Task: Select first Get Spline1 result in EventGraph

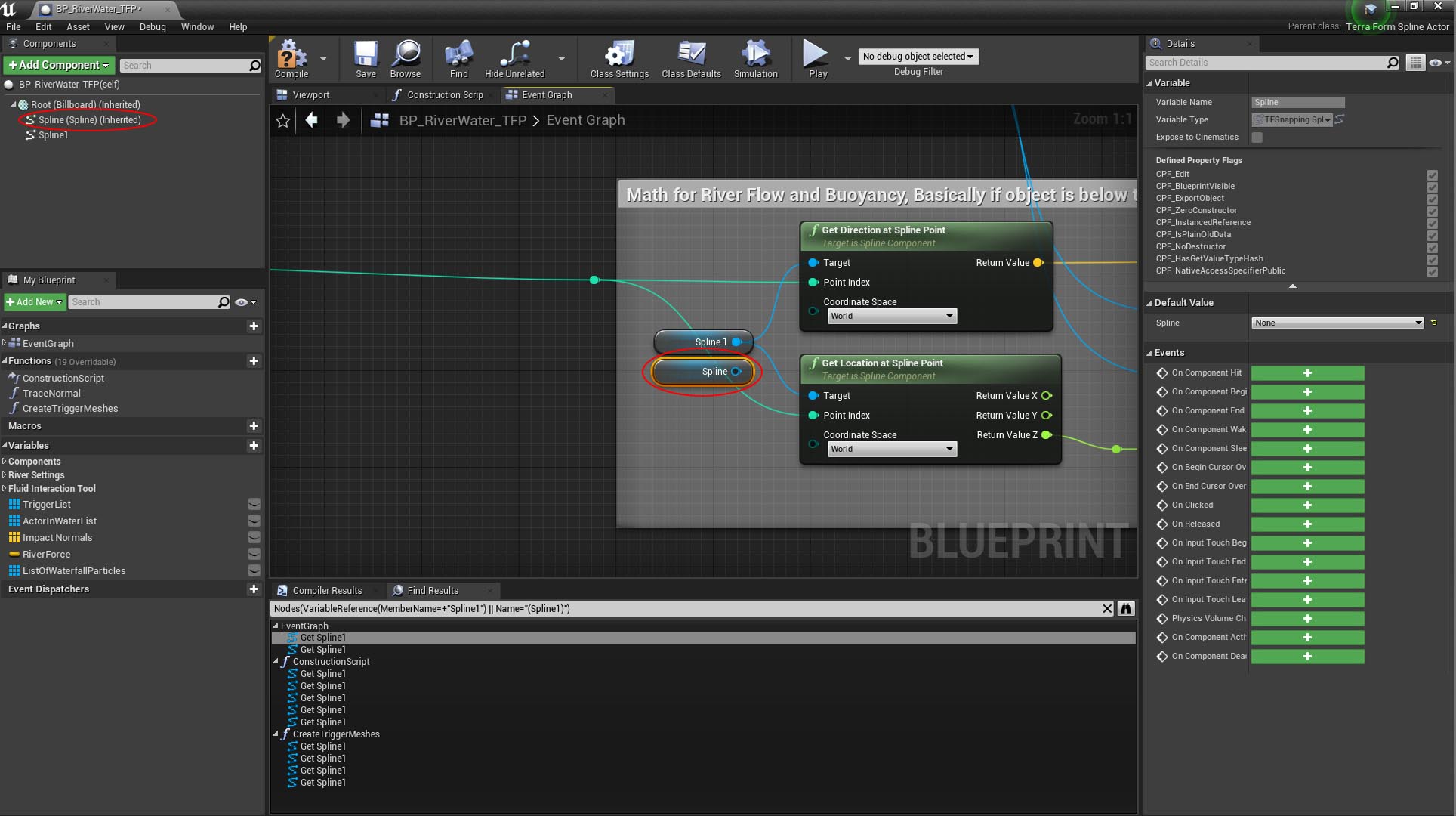Action: (x=702, y=638)
